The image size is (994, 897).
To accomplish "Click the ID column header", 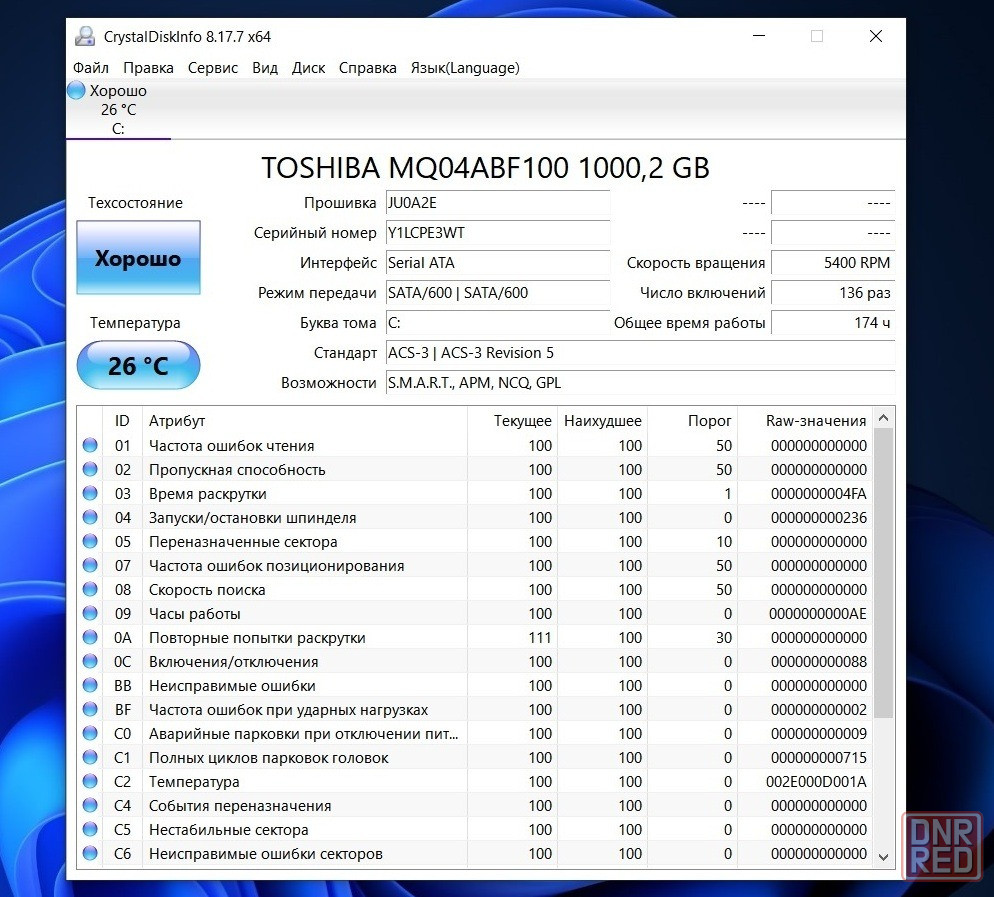I will (122, 420).
